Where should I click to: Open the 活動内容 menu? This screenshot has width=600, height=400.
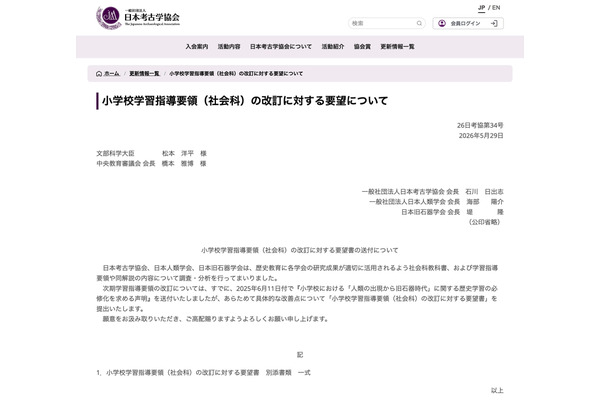[229, 47]
